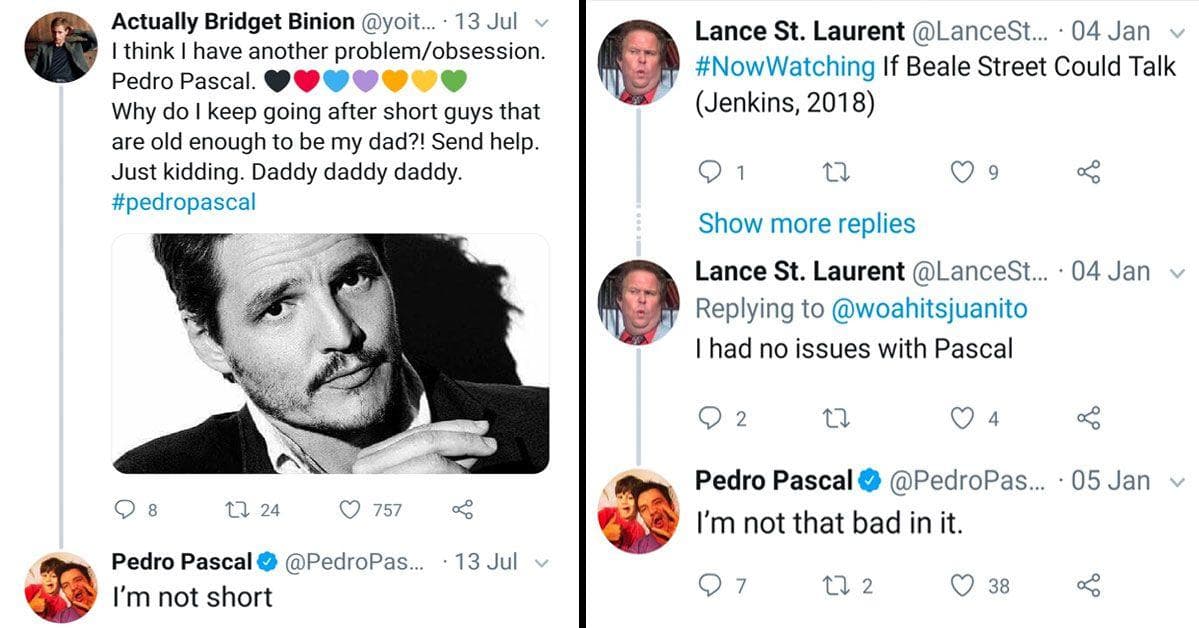Reply to Bridget Binion's Pedro Pascal tweet
Image resolution: width=1199 pixels, height=628 pixels.
pyautogui.click(x=125, y=507)
